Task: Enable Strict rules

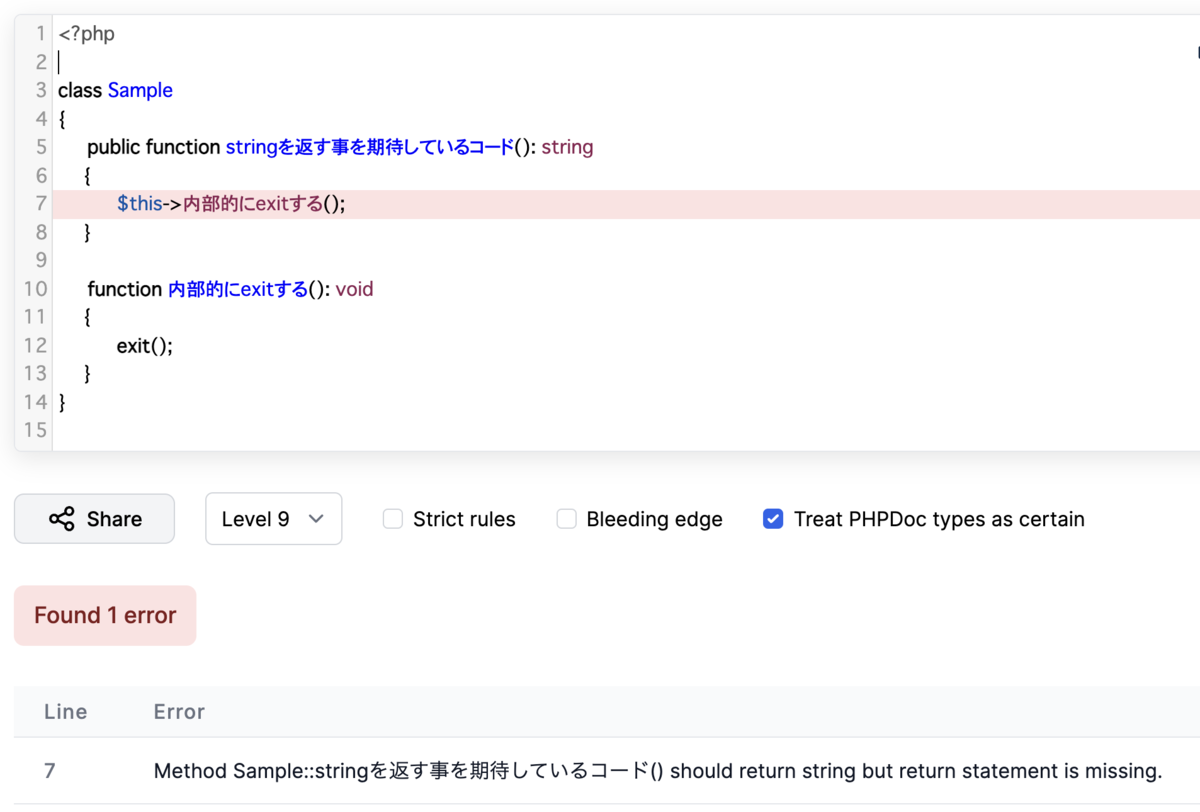Action: coord(392,518)
